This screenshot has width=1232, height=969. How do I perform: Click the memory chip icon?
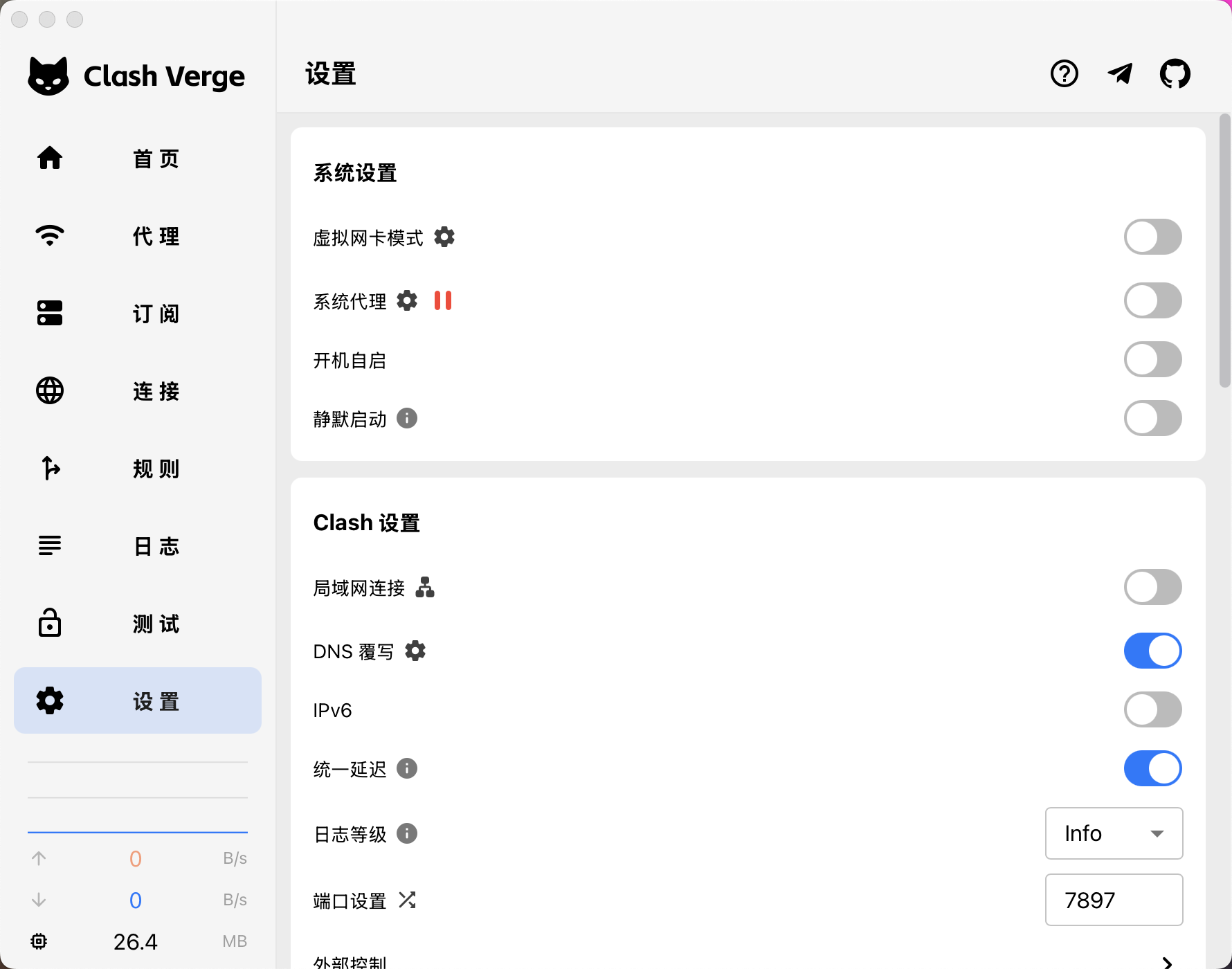(39, 941)
